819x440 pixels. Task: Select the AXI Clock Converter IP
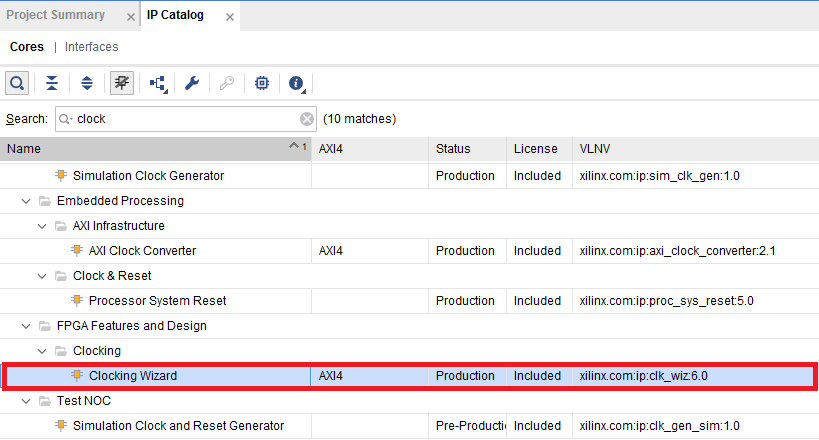tap(142, 251)
